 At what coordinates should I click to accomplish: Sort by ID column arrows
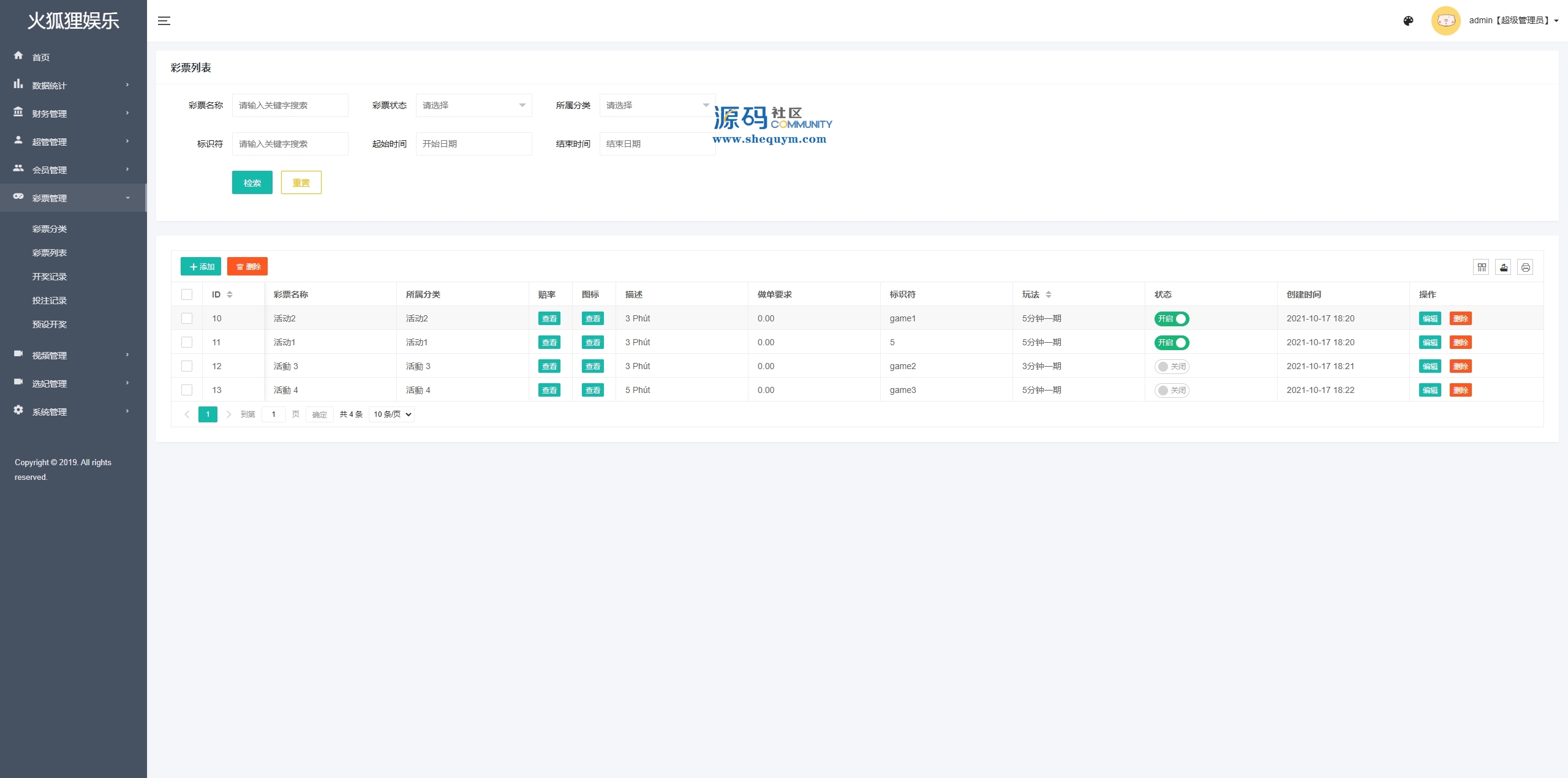click(230, 294)
